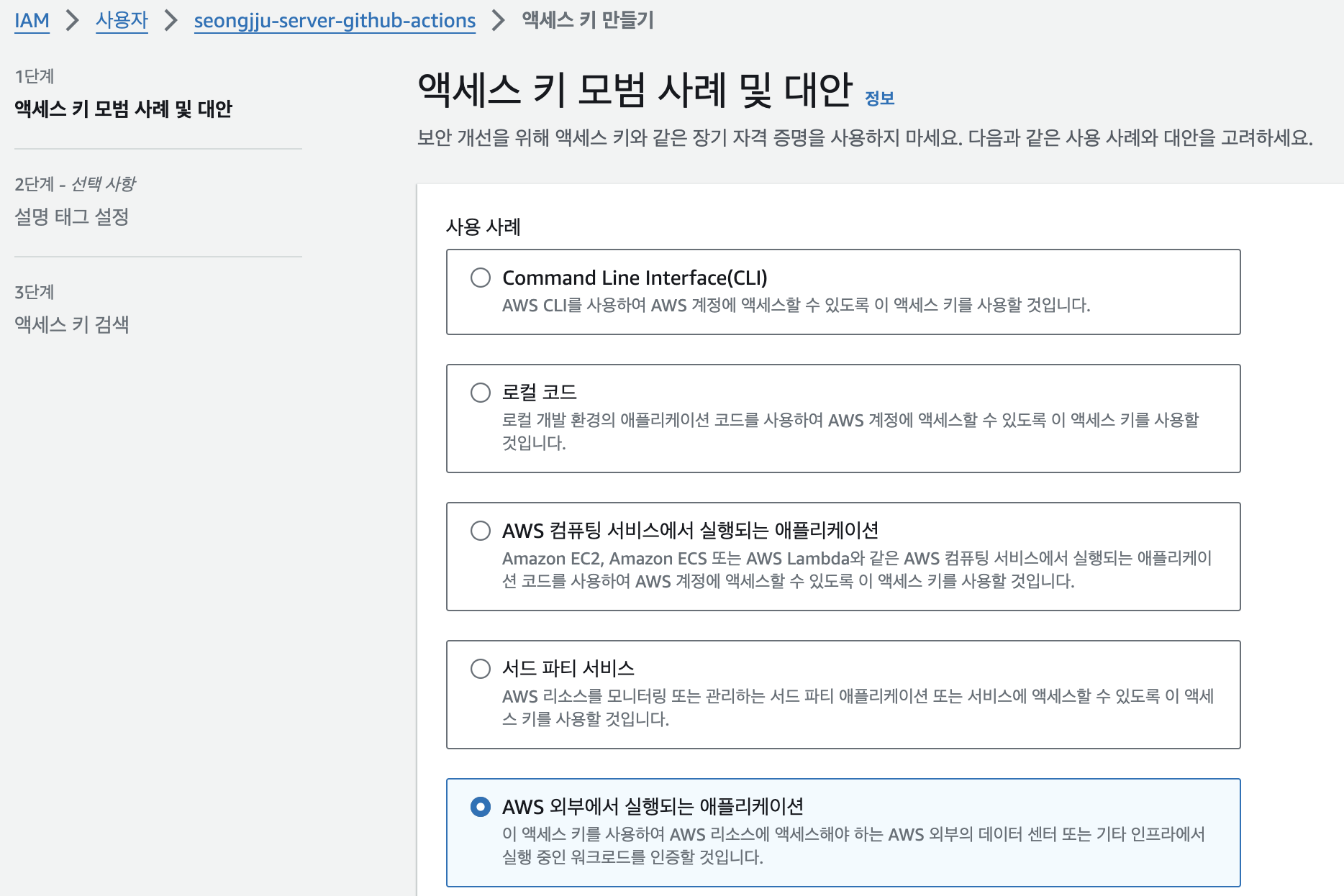
Task: Click the 사용 사례 section label
Action: pyautogui.click(x=483, y=227)
